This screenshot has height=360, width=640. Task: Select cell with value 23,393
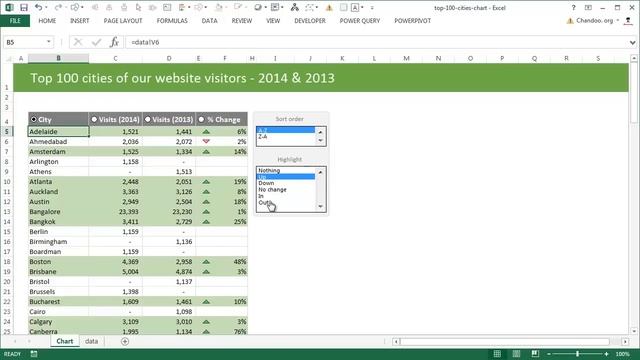point(116,211)
